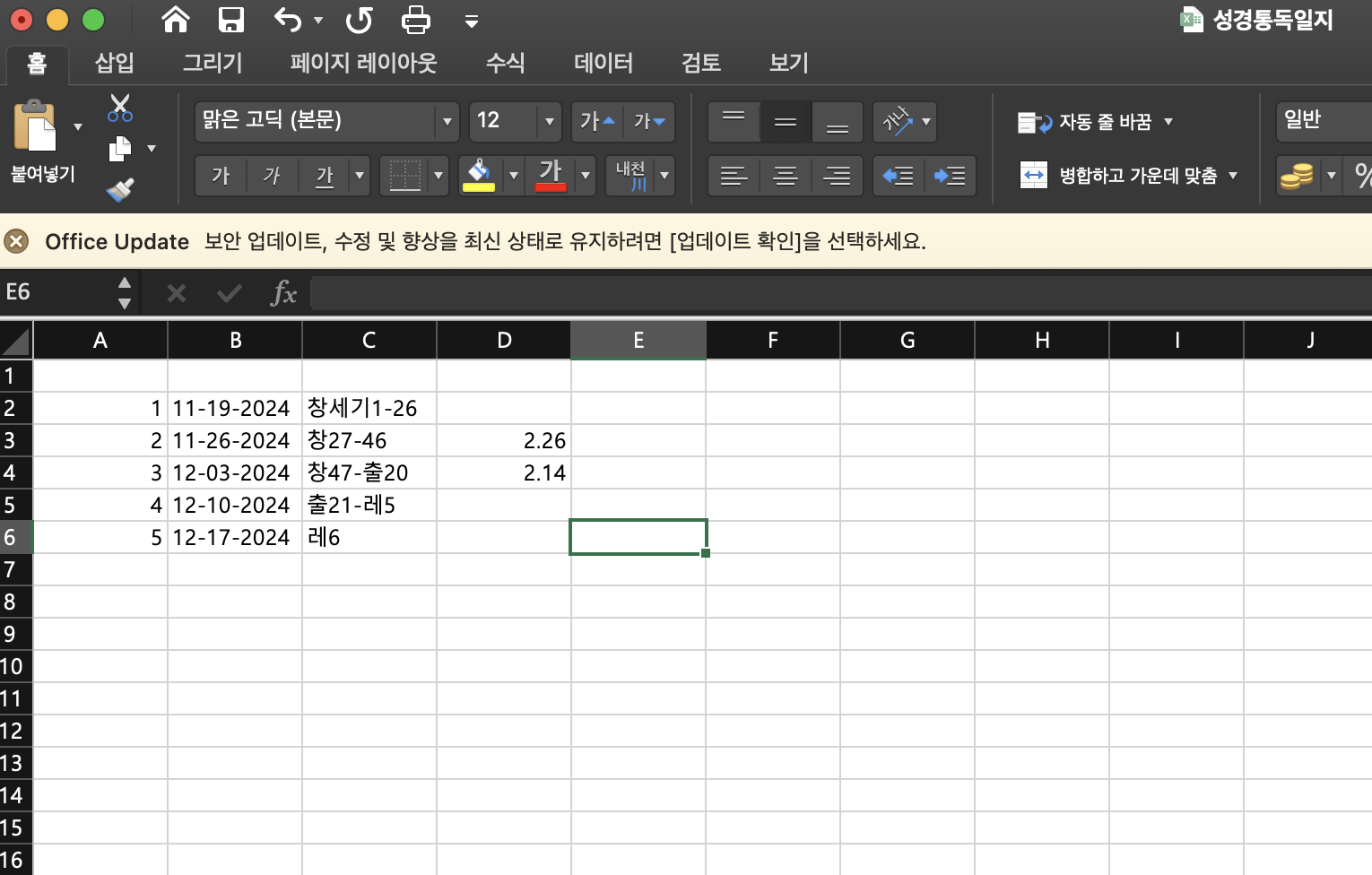Select cell with value 2.14

504,472
